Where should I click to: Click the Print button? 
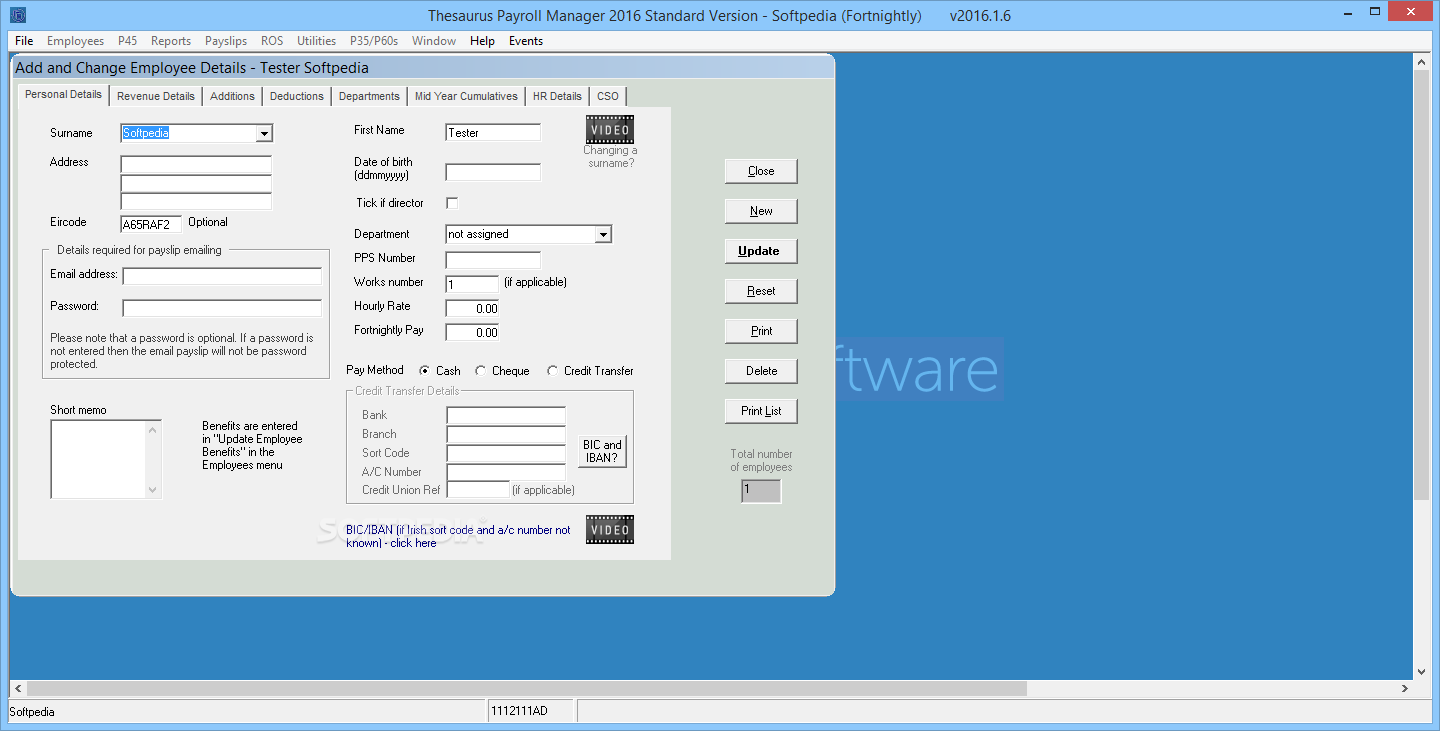pyautogui.click(x=761, y=331)
